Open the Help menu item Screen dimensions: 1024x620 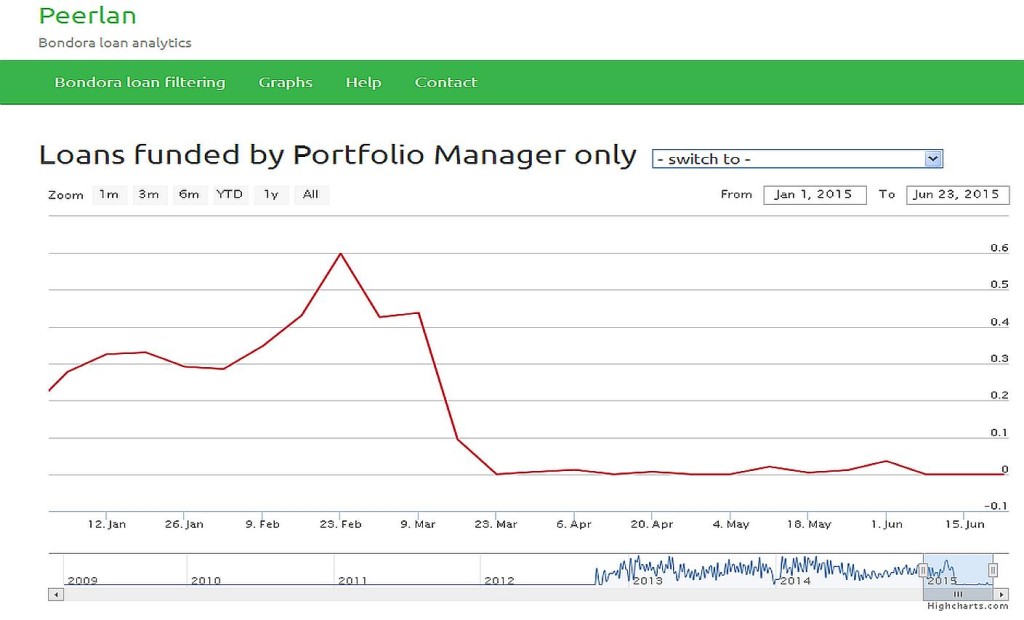tap(363, 82)
